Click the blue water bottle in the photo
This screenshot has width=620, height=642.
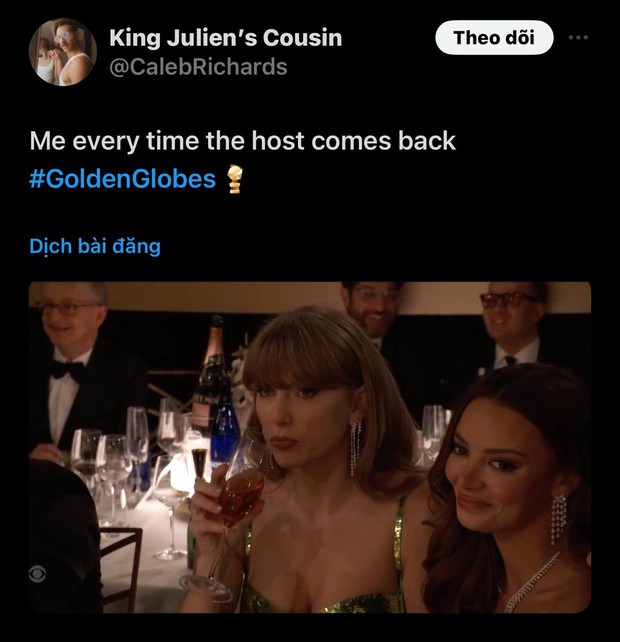[223, 432]
